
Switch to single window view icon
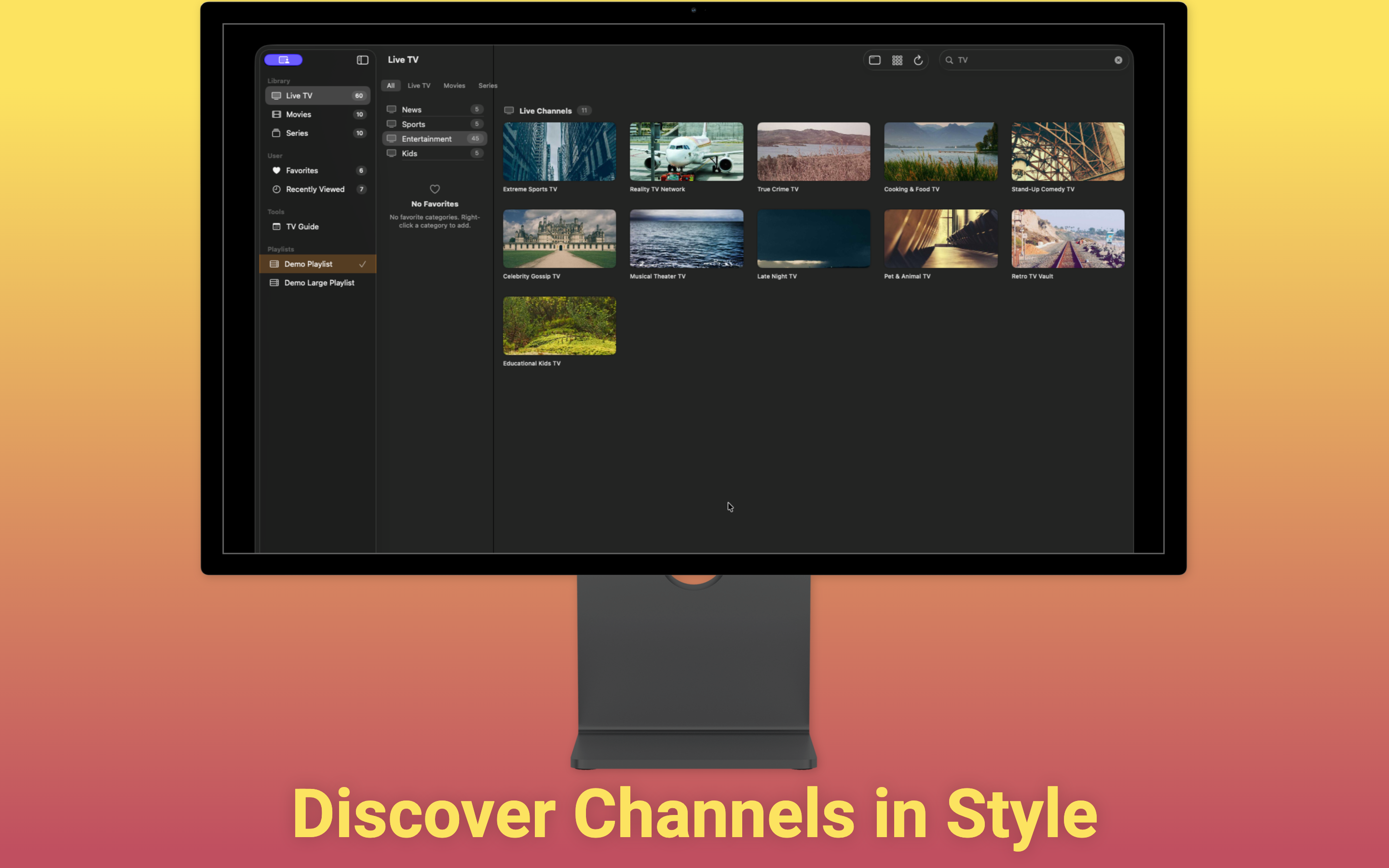point(875,60)
